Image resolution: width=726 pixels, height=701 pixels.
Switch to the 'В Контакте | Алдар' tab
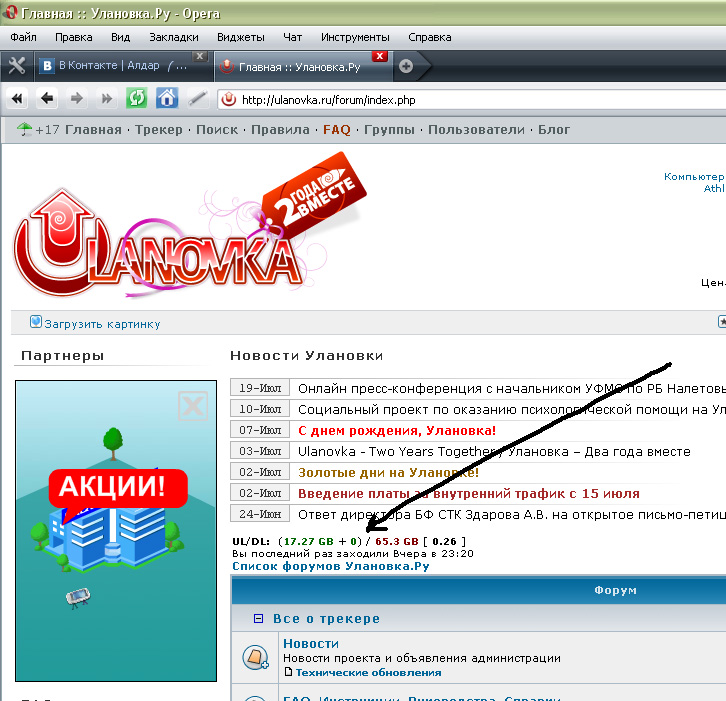(122, 66)
